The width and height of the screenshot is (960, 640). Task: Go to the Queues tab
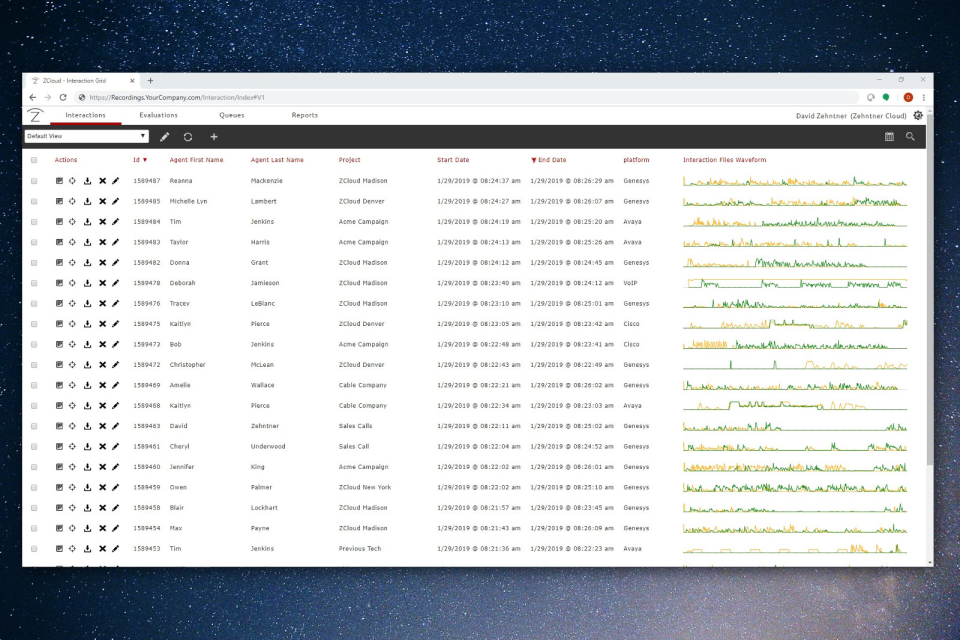coord(231,115)
